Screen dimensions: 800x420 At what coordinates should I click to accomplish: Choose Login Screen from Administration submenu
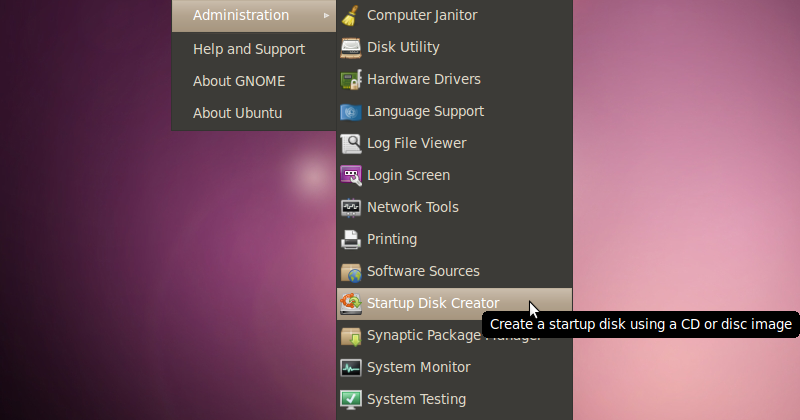[x=454, y=176]
